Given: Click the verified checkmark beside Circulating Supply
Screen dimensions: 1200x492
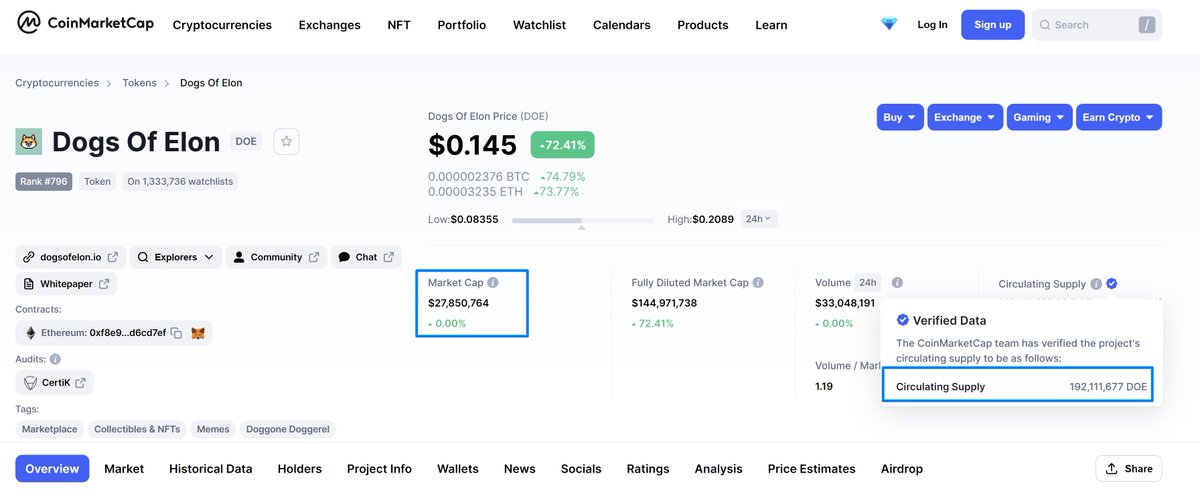Looking at the screenshot, I should (x=1112, y=284).
